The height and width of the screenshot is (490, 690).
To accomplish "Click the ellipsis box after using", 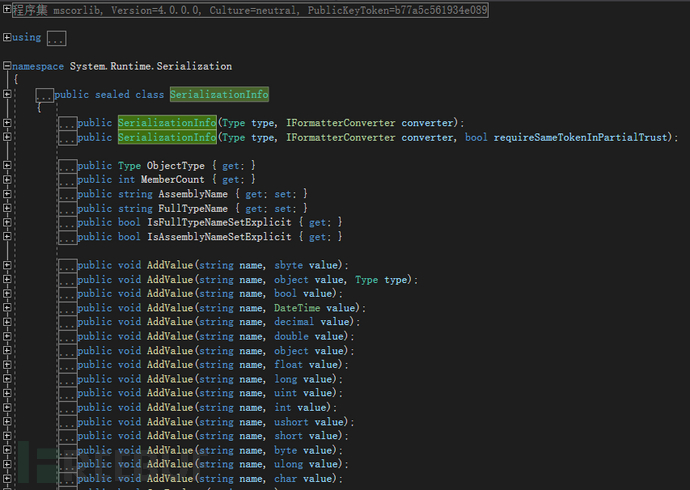I will [56, 38].
